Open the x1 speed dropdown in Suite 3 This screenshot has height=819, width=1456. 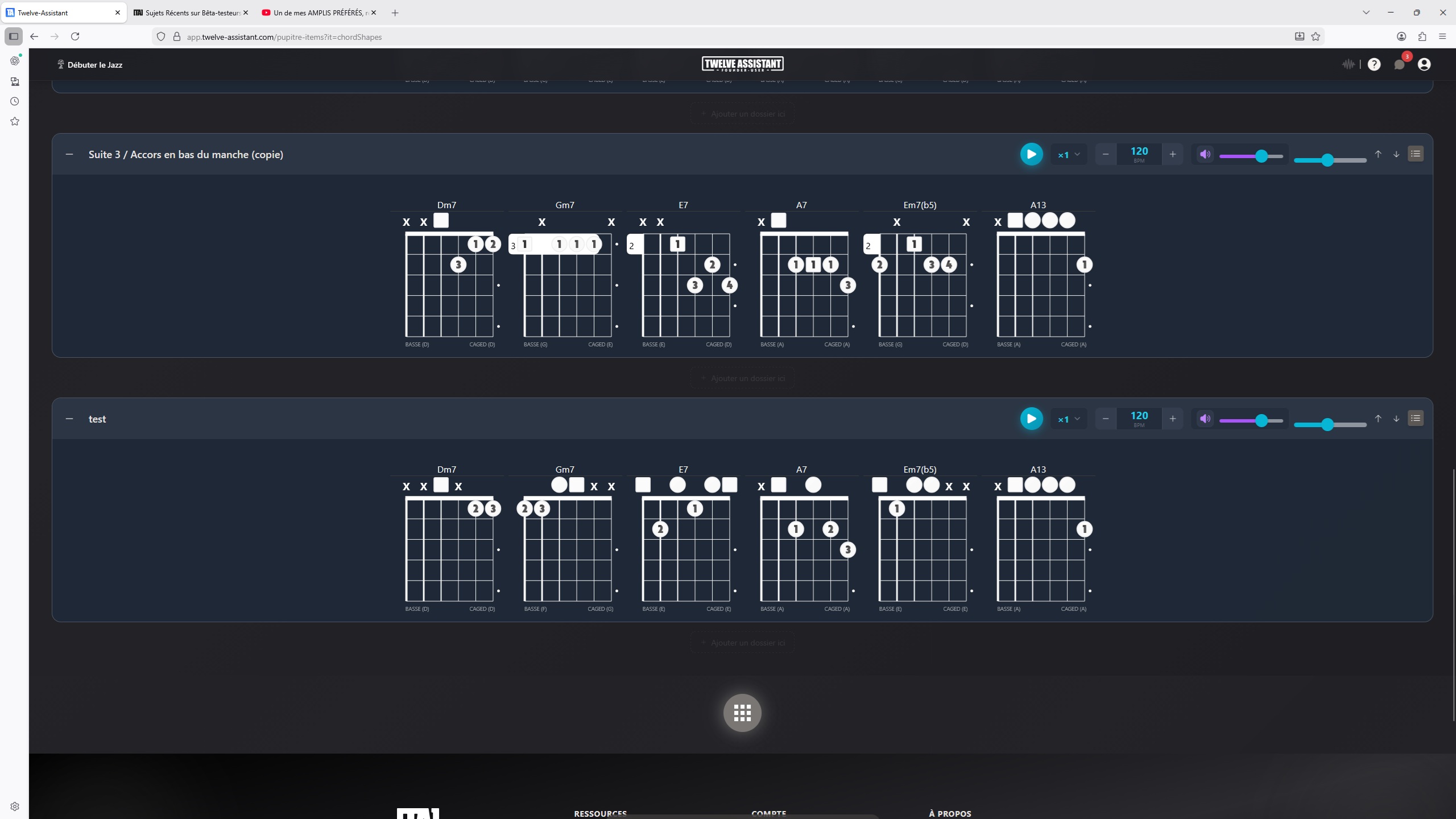[1069, 155]
